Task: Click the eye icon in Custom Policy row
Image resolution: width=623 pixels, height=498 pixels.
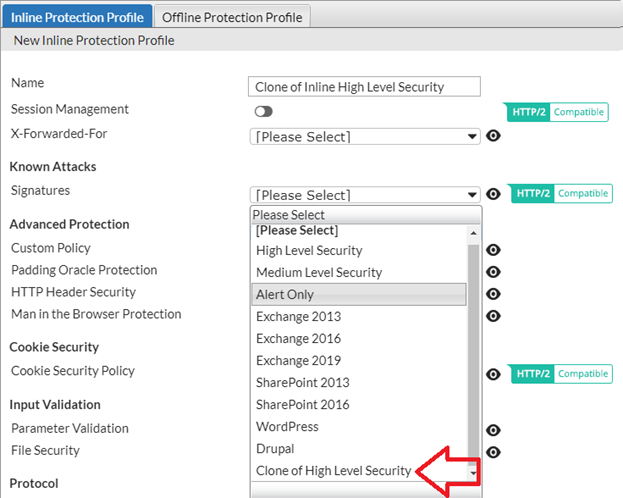Action: [493, 250]
